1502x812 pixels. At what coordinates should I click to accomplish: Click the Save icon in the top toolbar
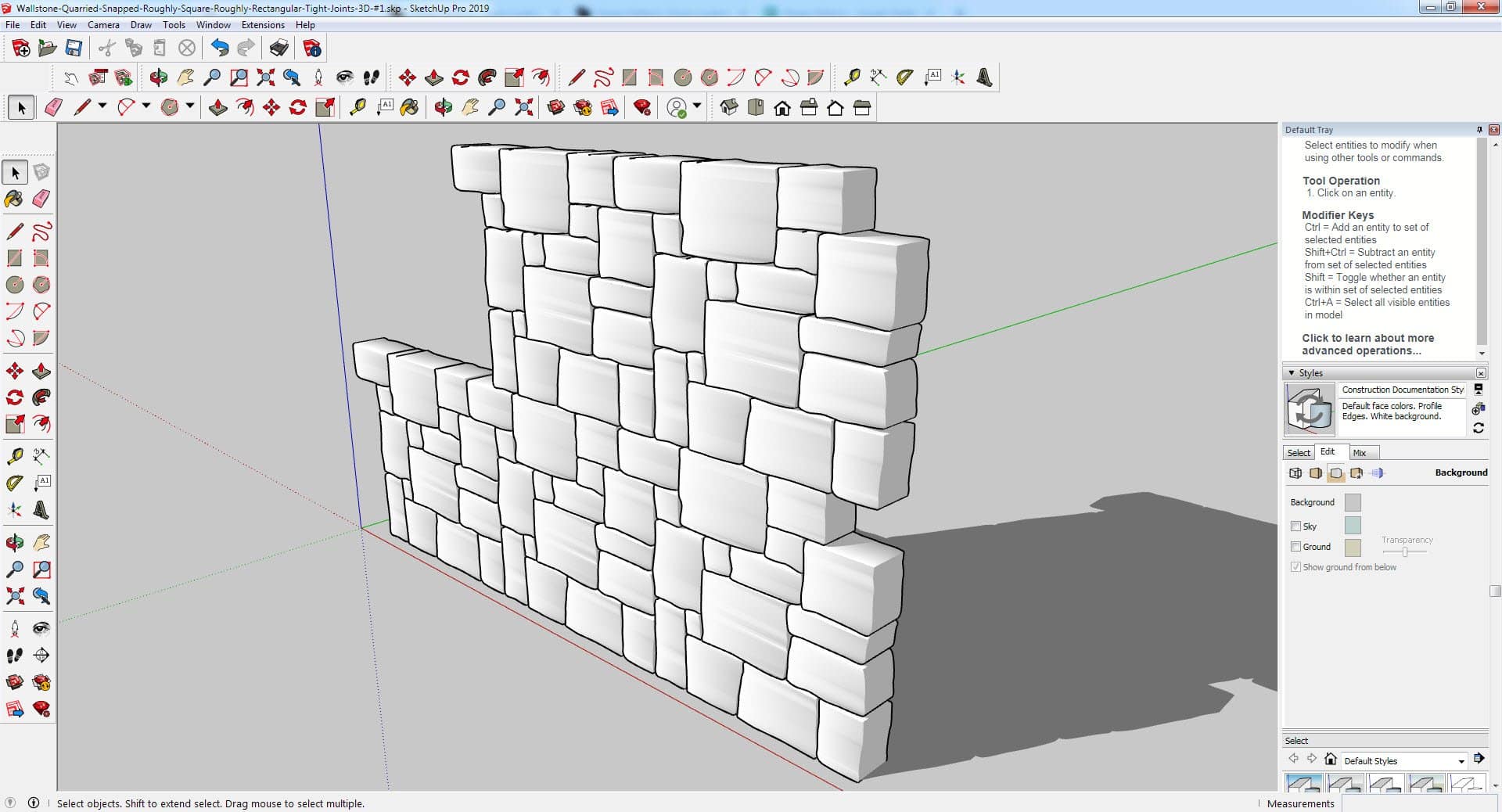coord(74,49)
